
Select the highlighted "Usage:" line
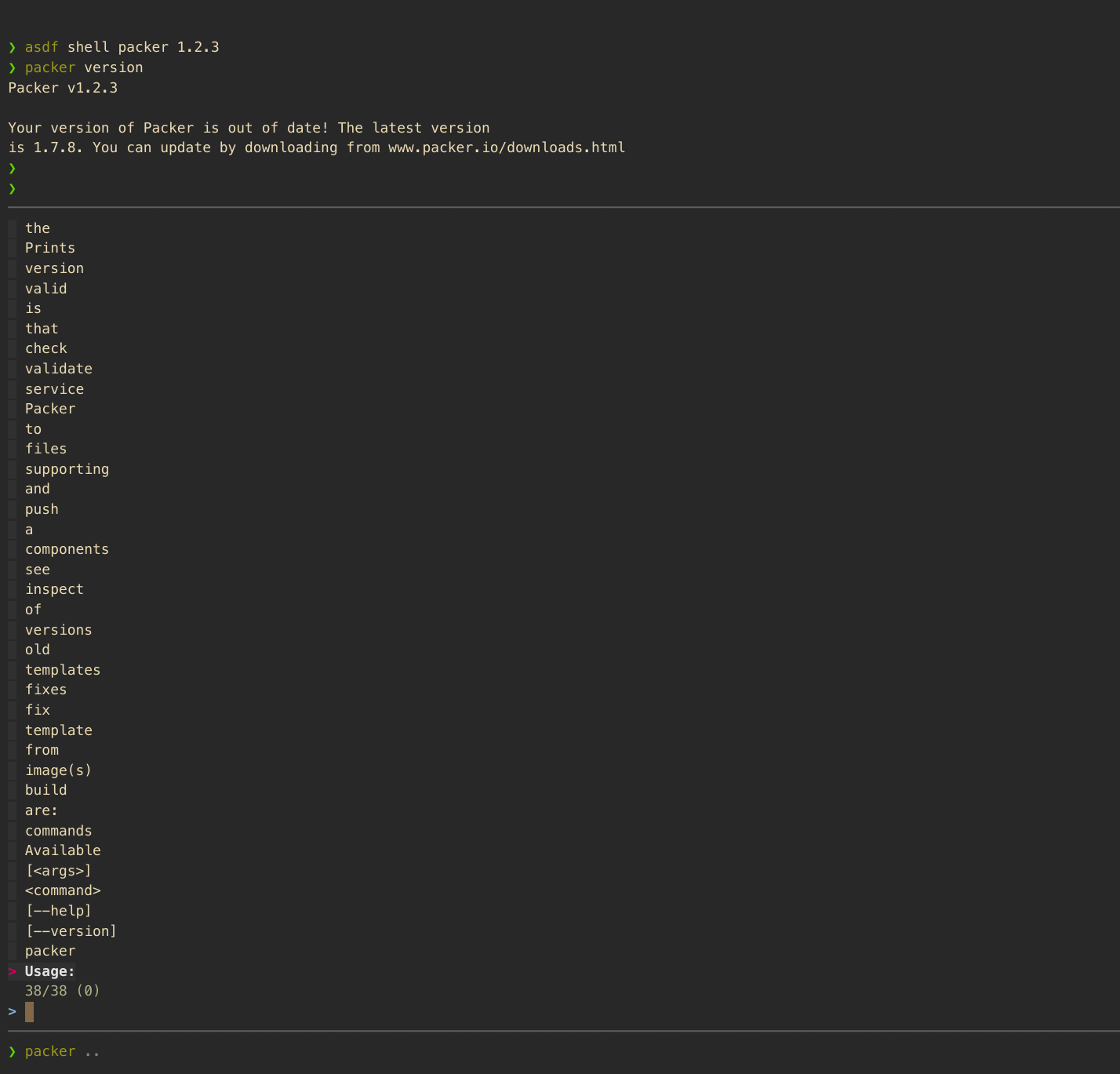[49, 970]
